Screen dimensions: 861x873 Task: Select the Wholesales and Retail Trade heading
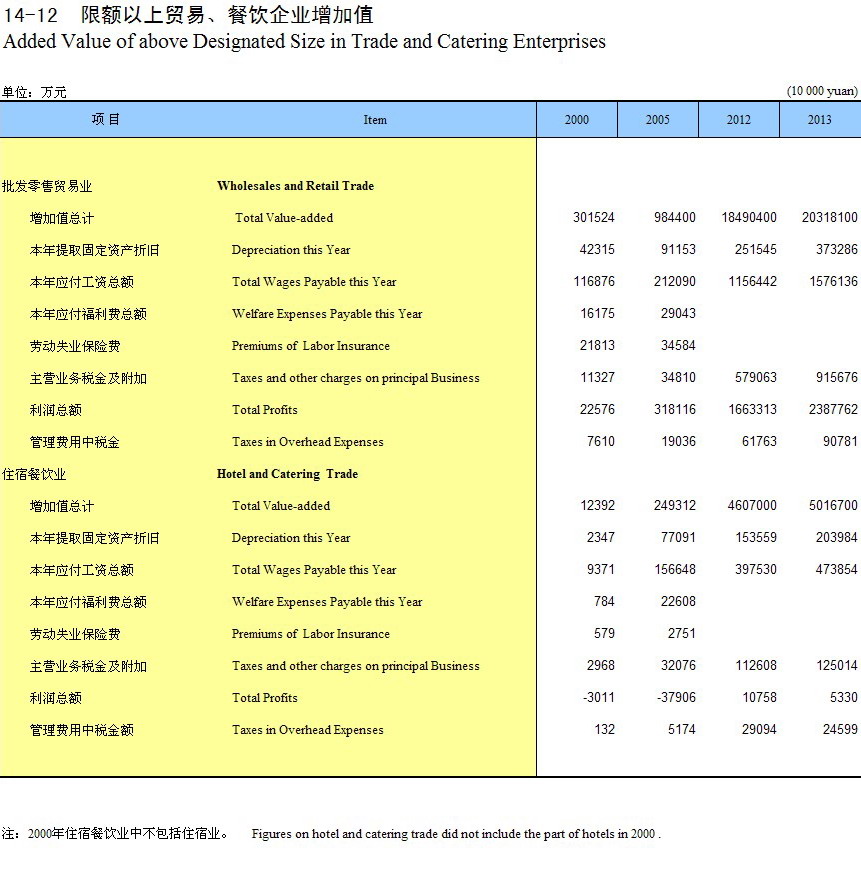(295, 186)
